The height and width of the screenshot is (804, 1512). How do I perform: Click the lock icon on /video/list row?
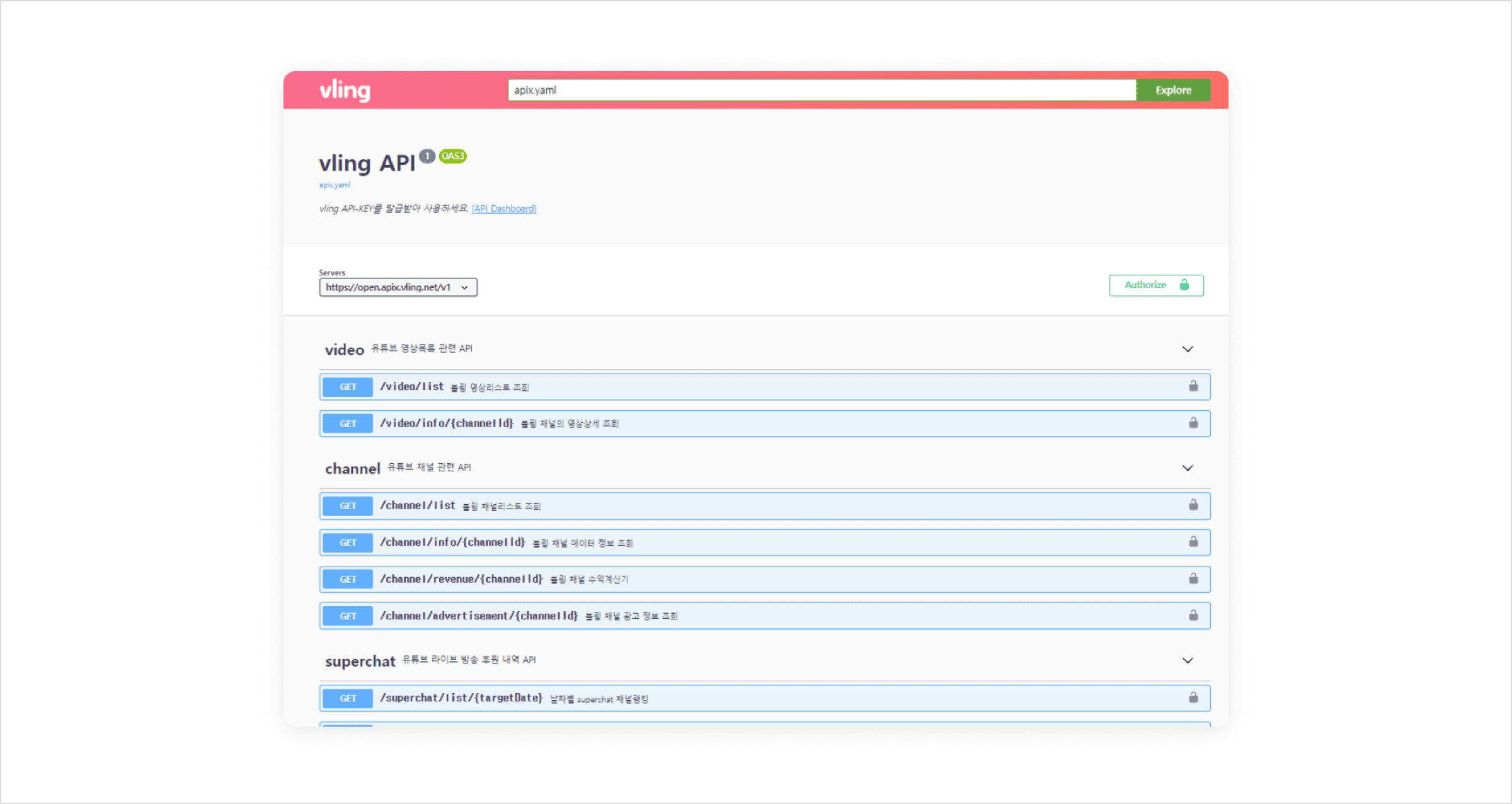pyautogui.click(x=1193, y=386)
